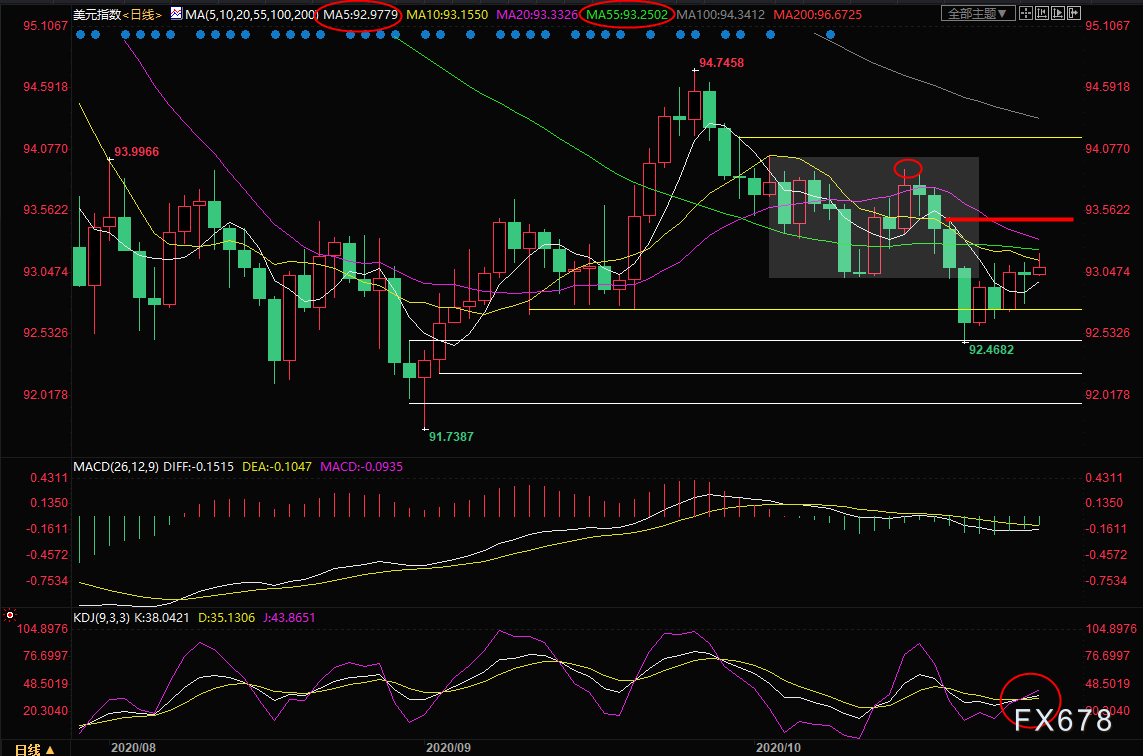
Task: Click the MA100:94.3412 value
Action: (720, 15)
